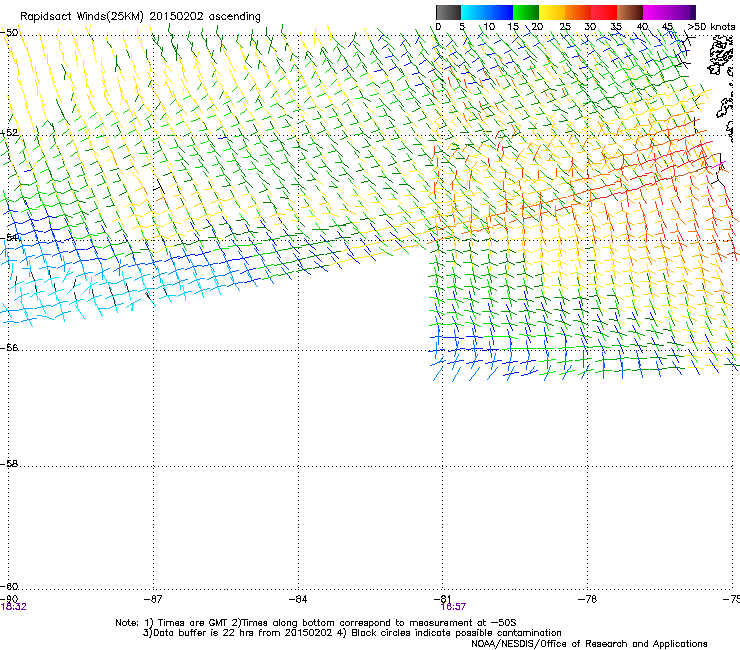Click the magenta 40-45 knots legend segment

tap(656, 12)
